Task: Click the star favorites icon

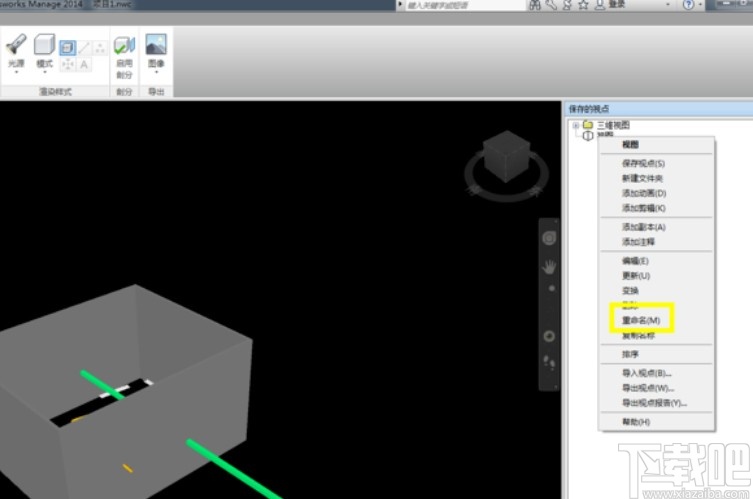Action: pyautogui.click(x=583, y=5)
